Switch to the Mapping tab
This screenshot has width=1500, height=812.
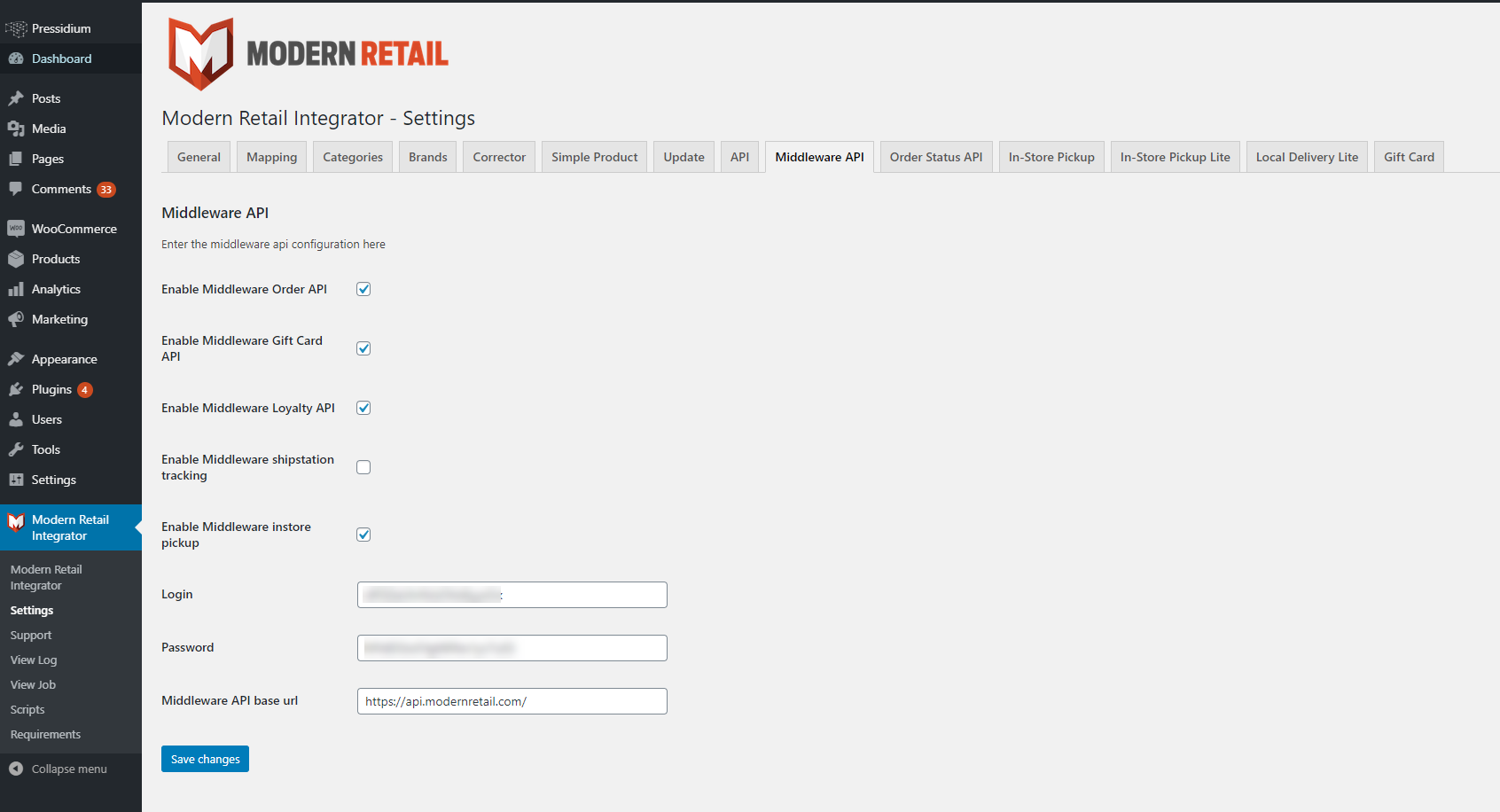272,157
